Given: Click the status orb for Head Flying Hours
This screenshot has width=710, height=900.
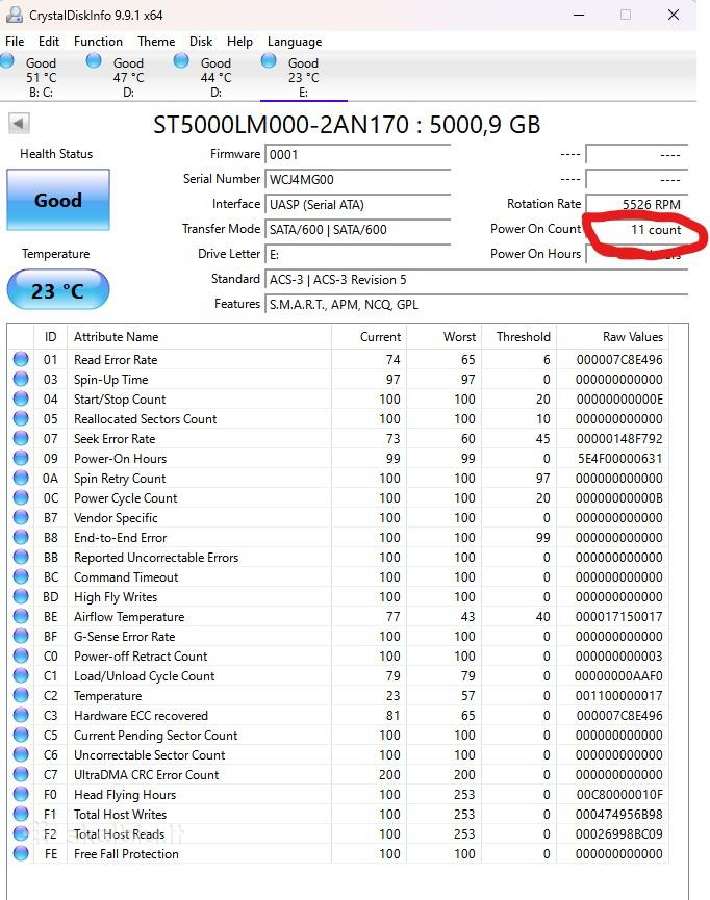Looking at the screenshot, I should tap(21, 794).
